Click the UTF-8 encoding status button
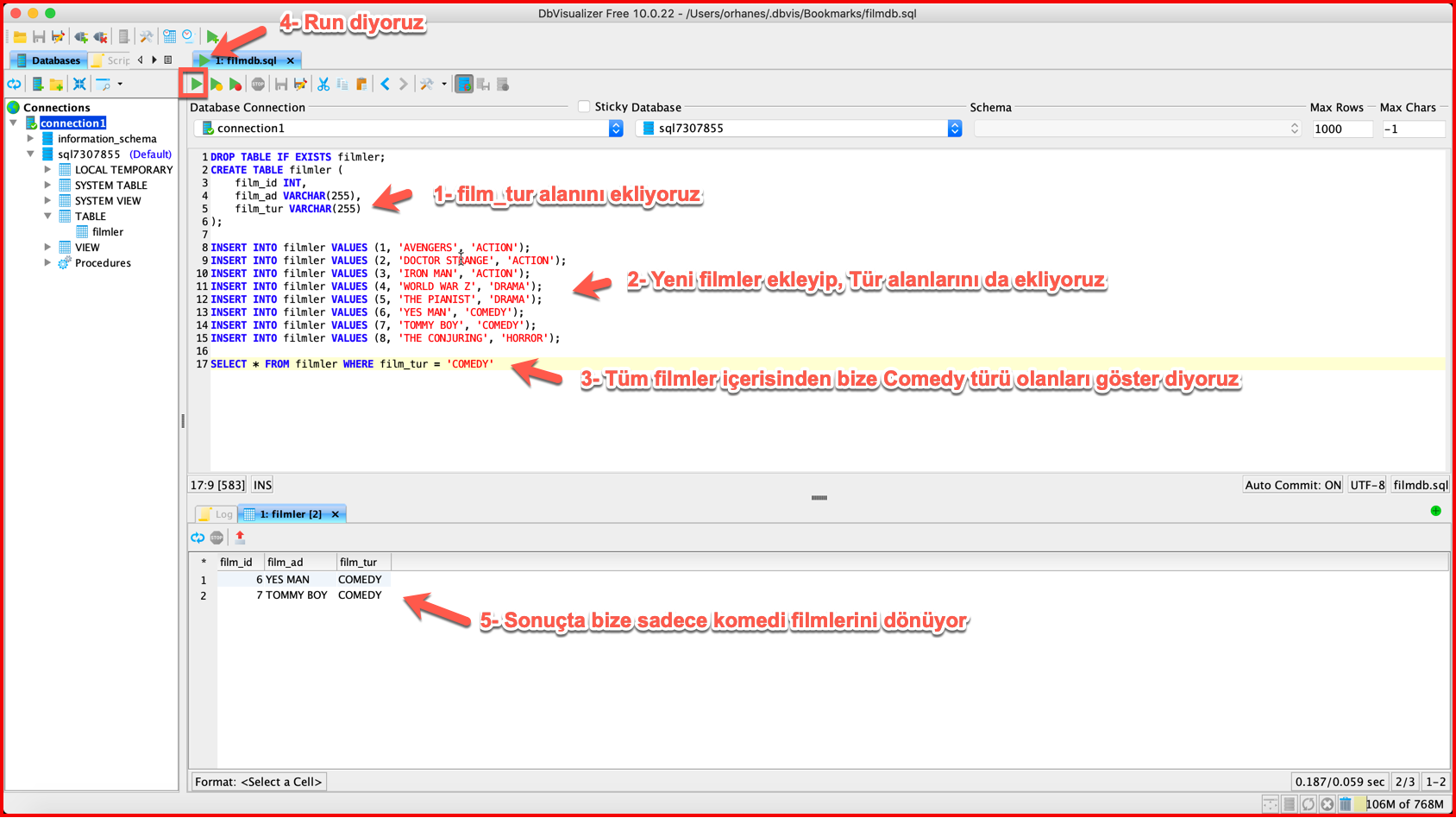1456x818 pixels. tap(1367, 485)
